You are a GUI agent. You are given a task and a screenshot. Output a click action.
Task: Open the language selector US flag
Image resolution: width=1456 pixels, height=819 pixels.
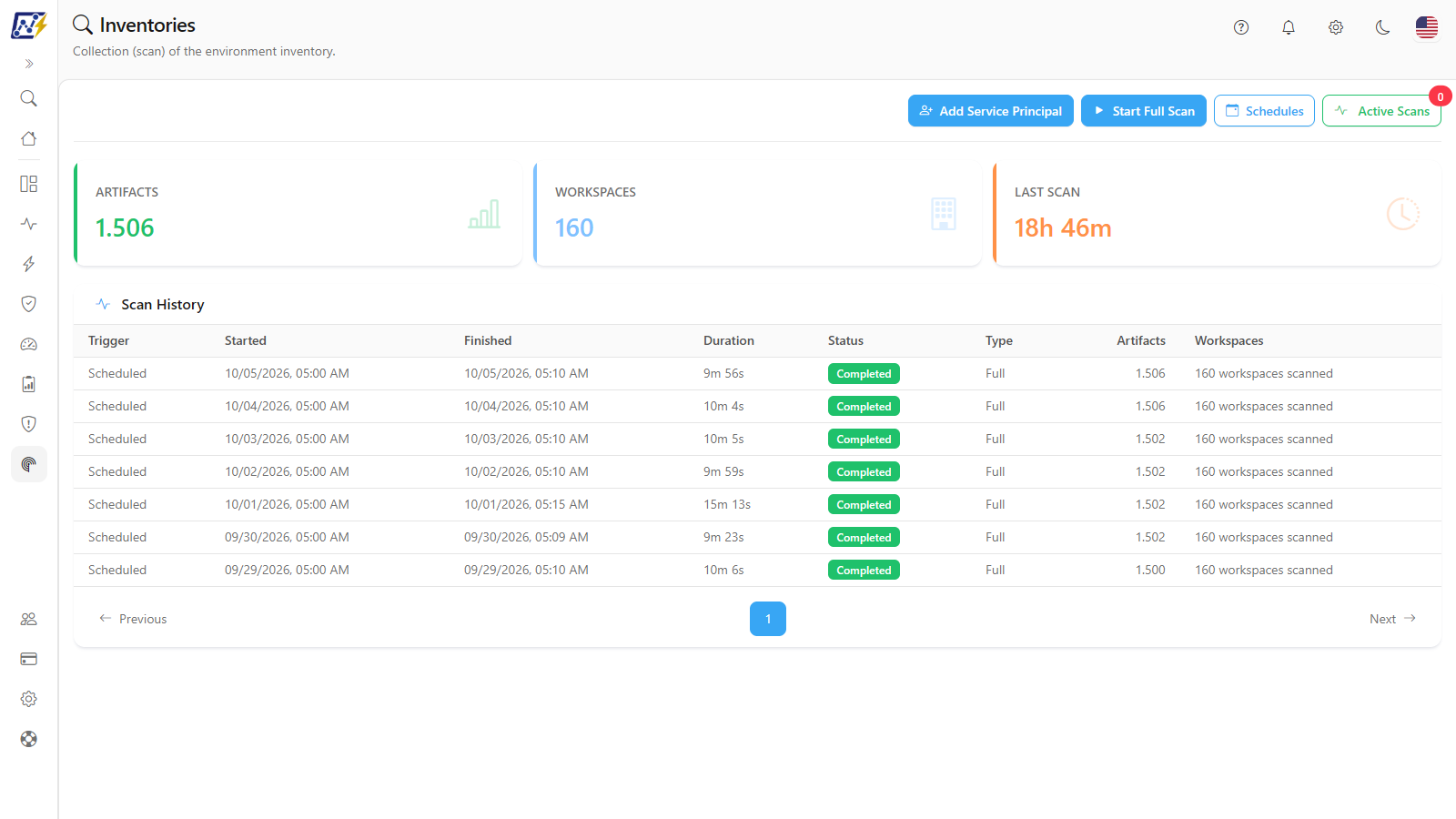1427,27
